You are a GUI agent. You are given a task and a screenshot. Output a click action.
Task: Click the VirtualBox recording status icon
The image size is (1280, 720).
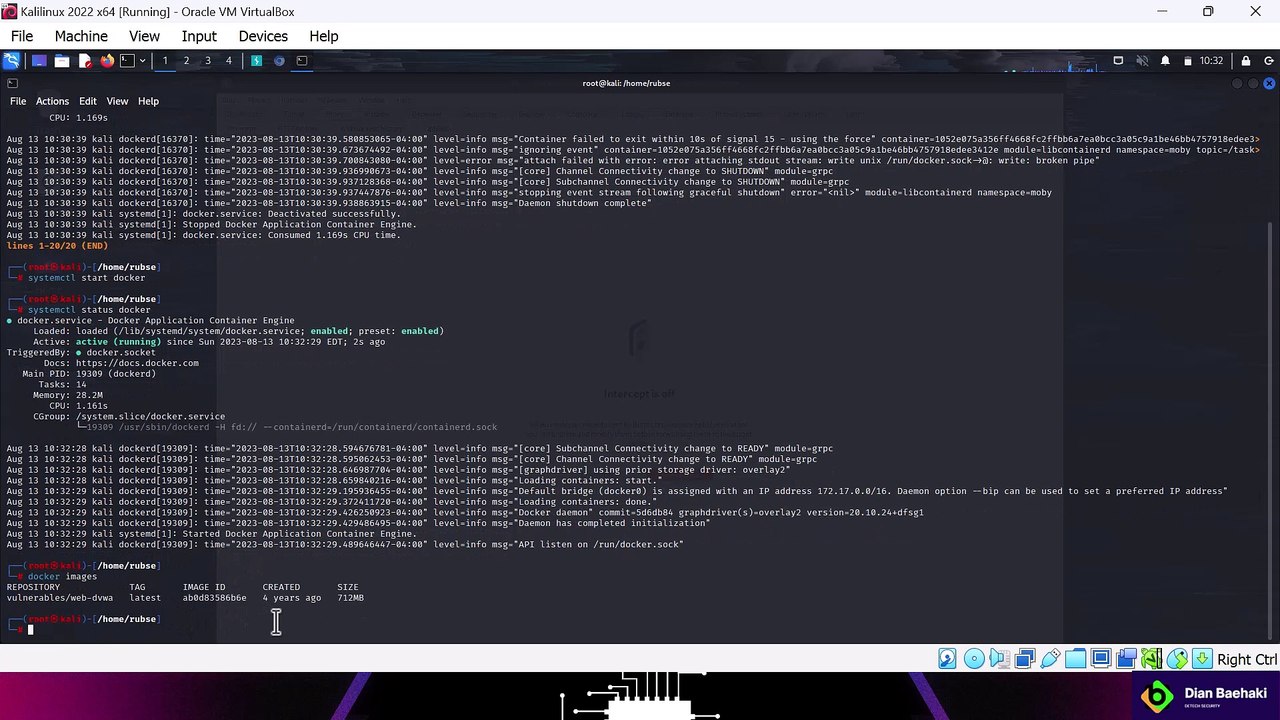pyautogui.click(x=1126, y=659)
